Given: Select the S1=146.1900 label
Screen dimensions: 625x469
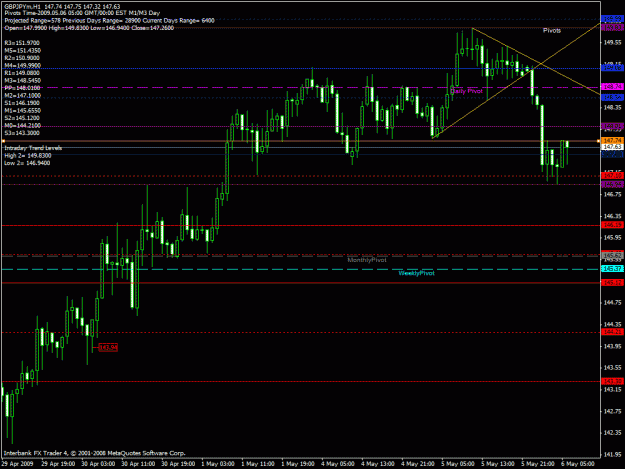Looking at the screenshot, I should (22, 103).
